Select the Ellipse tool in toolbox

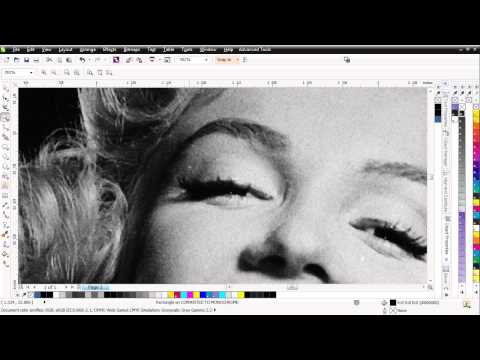(x=6, y=156)
